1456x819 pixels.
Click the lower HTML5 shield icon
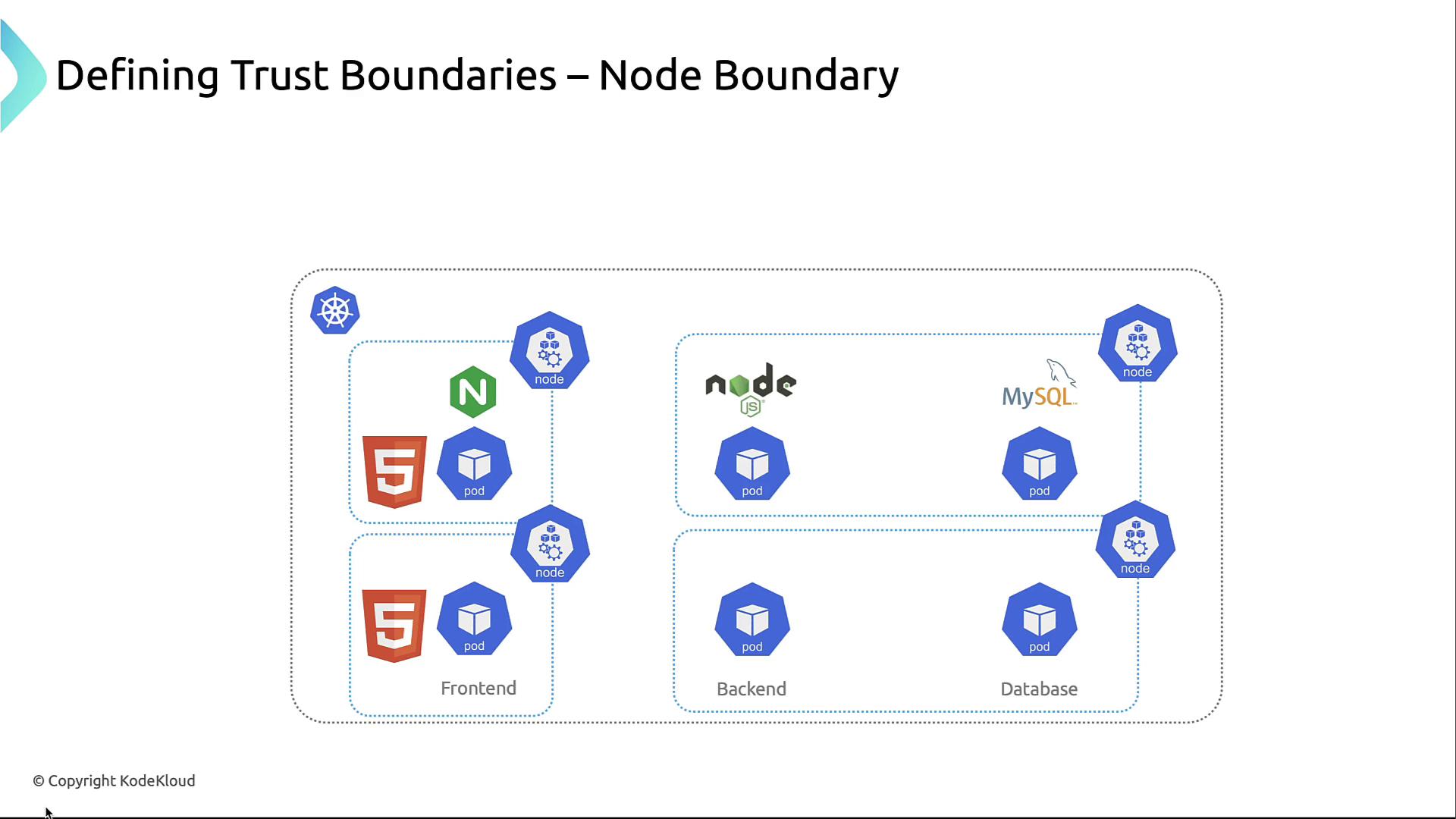coord(394,625)
